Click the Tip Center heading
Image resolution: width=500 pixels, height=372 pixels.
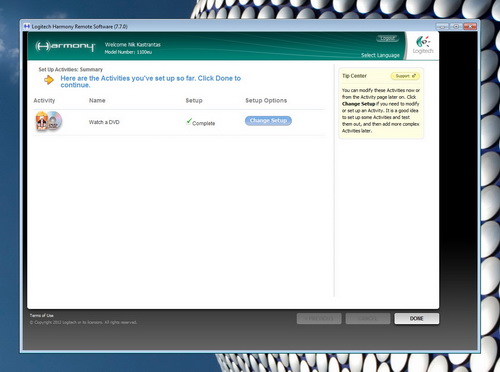(354, 76)
